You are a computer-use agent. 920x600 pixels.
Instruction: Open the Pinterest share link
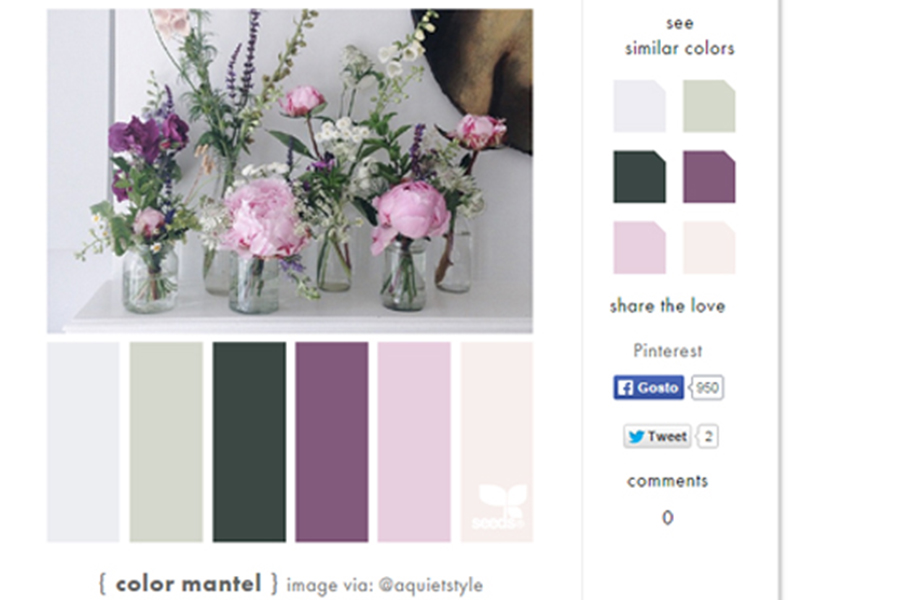tap(668, 351)
